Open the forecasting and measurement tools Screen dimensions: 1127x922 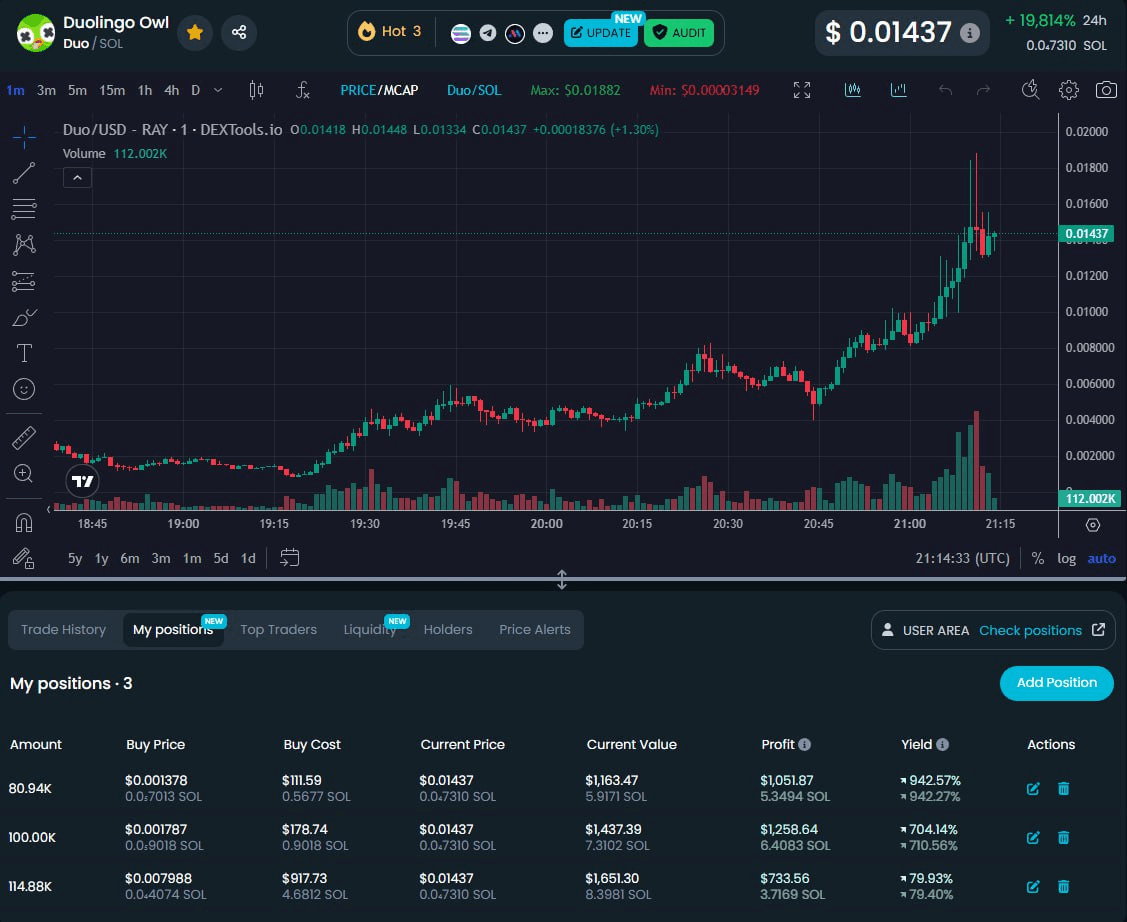(x=24, y=281)
